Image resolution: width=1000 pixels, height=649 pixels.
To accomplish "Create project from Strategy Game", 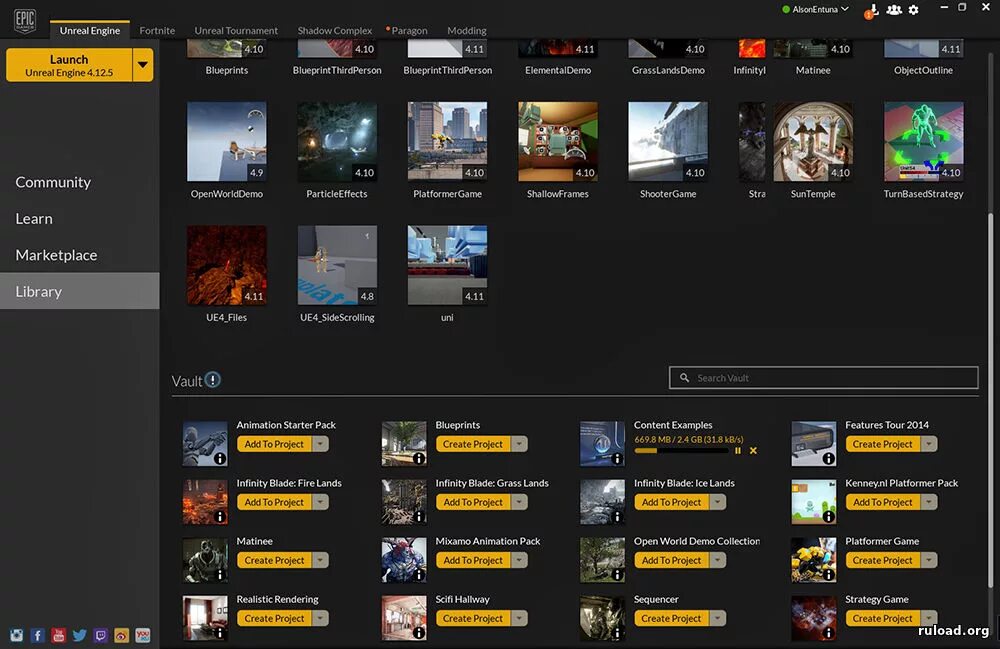I will coord(883,618).
